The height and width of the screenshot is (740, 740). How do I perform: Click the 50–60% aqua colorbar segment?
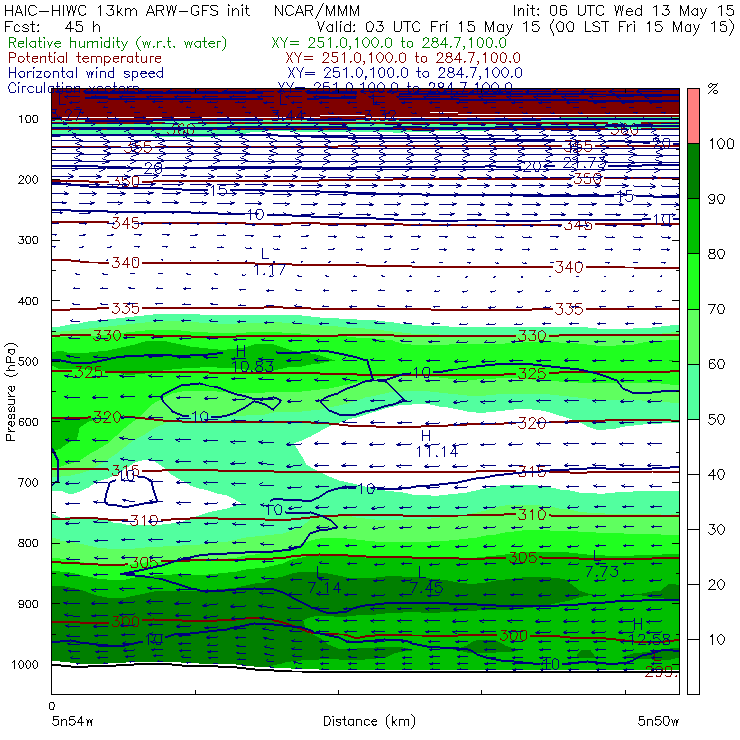[x=693, y=392]
